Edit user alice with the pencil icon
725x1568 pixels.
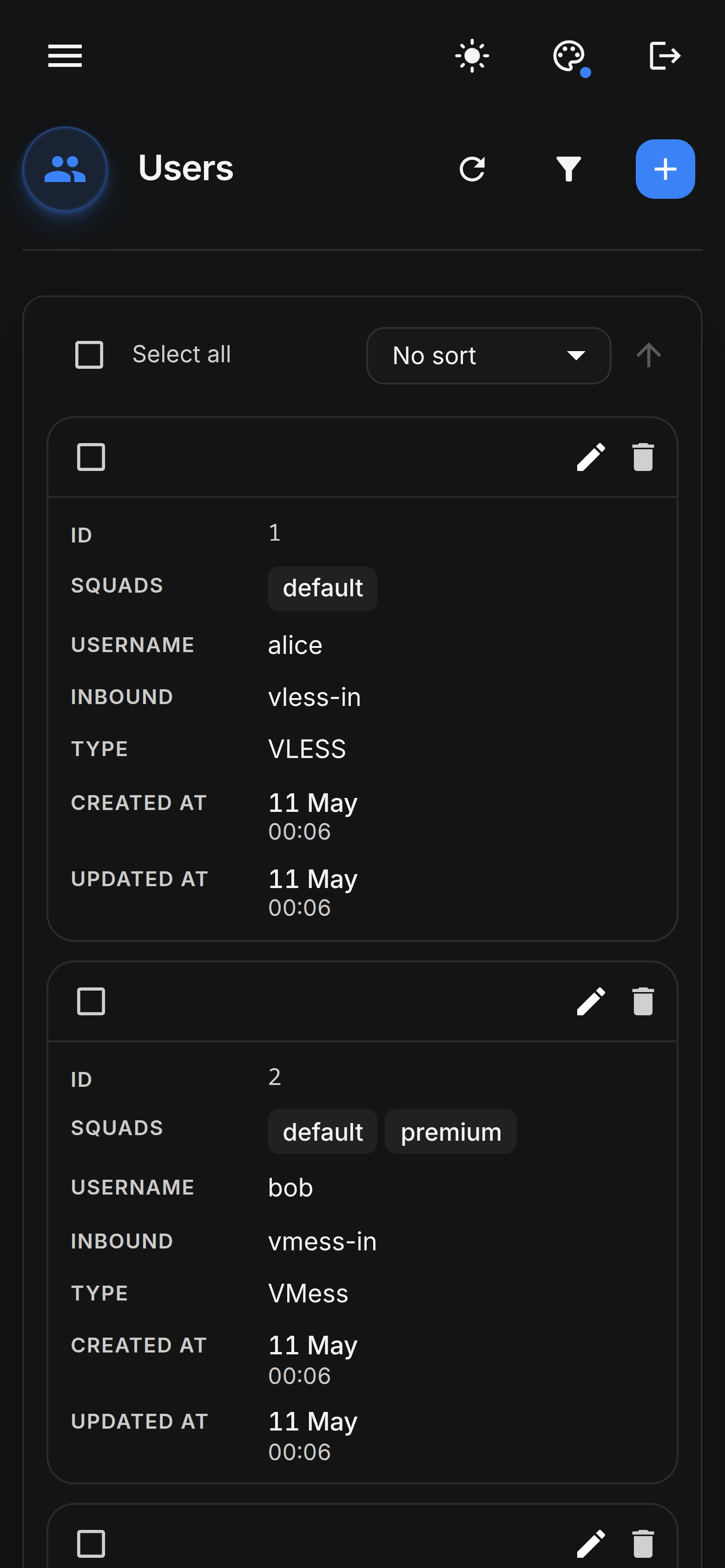click(591, 457)
